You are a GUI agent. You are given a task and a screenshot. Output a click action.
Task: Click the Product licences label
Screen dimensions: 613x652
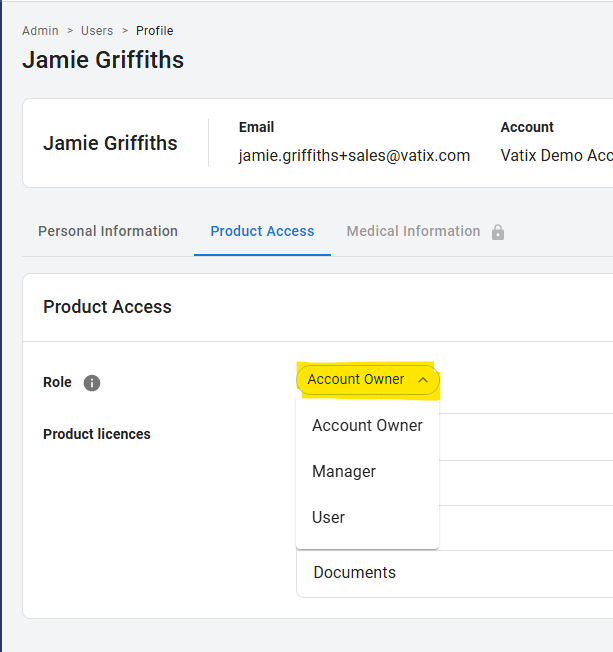tap(97, 434)
